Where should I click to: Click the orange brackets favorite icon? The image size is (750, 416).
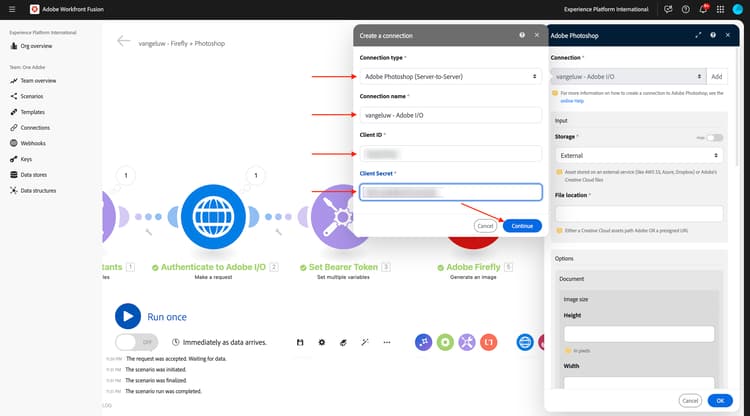488,342
